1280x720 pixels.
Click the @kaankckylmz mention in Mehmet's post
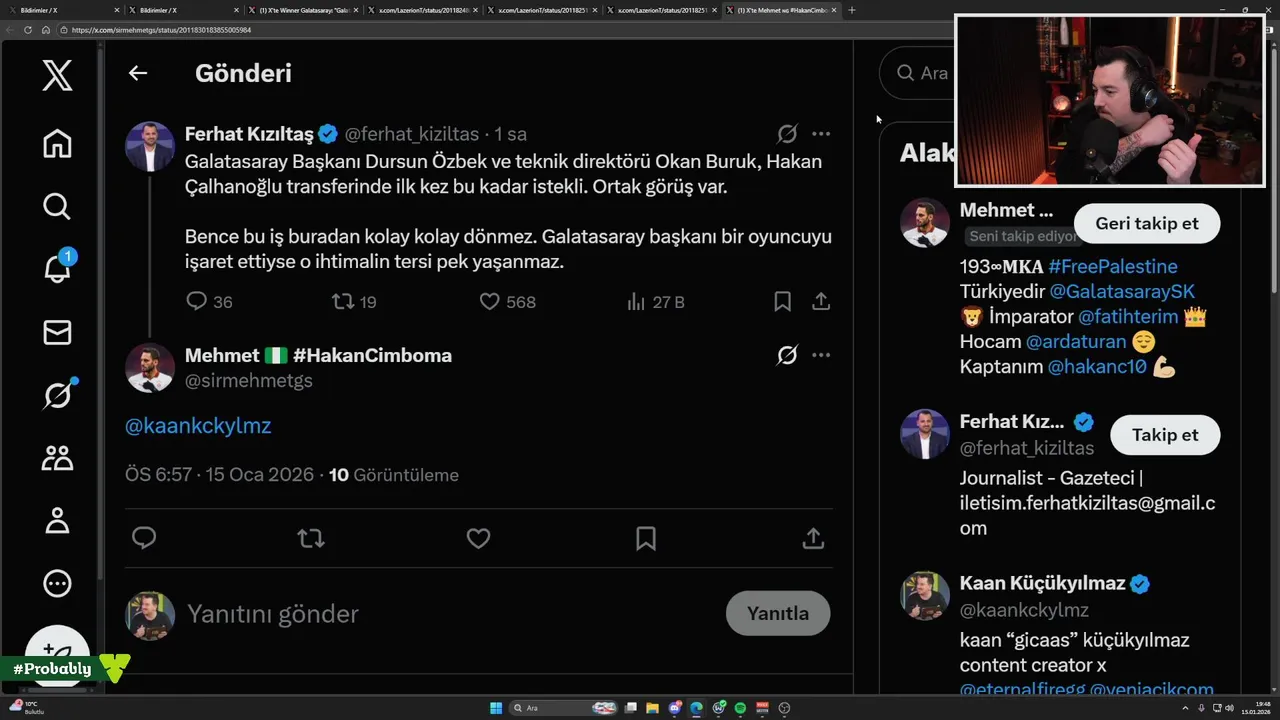pos(198,425)
